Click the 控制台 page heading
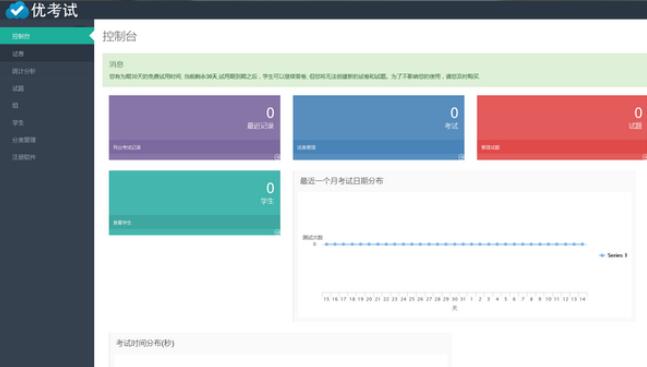The width and height of the screenshot is (647, 367). [x=120, y=36]
